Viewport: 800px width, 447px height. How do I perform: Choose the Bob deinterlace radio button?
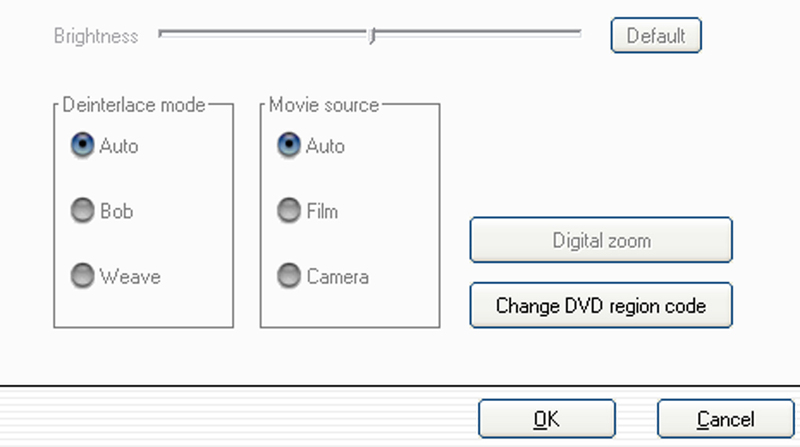82,210
